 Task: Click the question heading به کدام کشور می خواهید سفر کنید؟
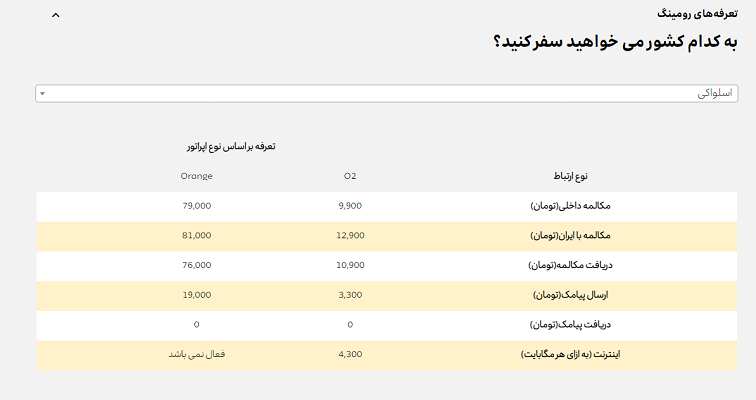tap(615, 41)
